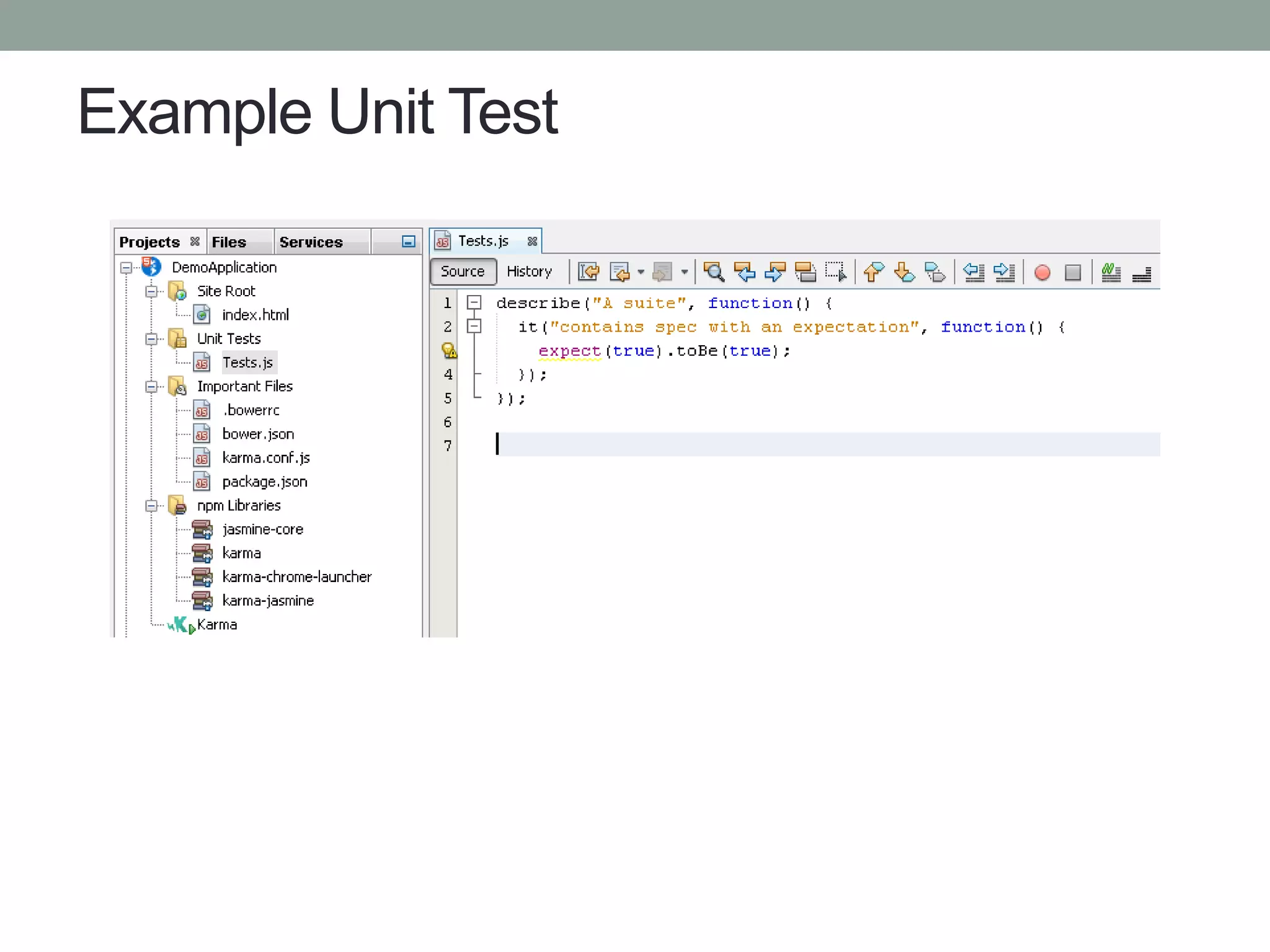Image resolution: width=1270 pixels, height=952 pixels.
Task: Minimize the Projects window group
Action: coord(408,242)
